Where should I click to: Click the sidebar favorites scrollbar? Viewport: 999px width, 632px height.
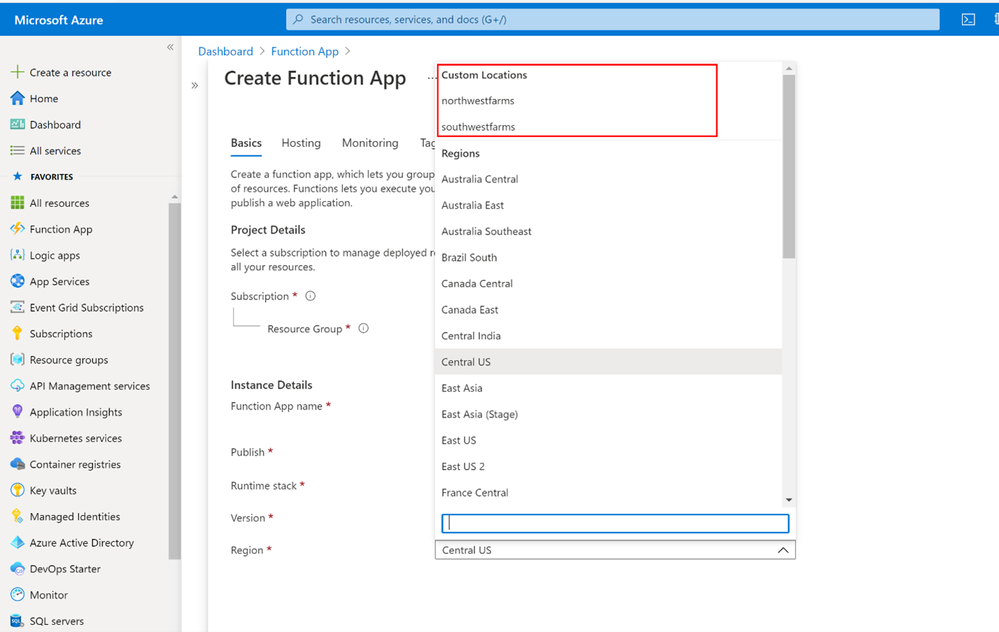(174, 381)
